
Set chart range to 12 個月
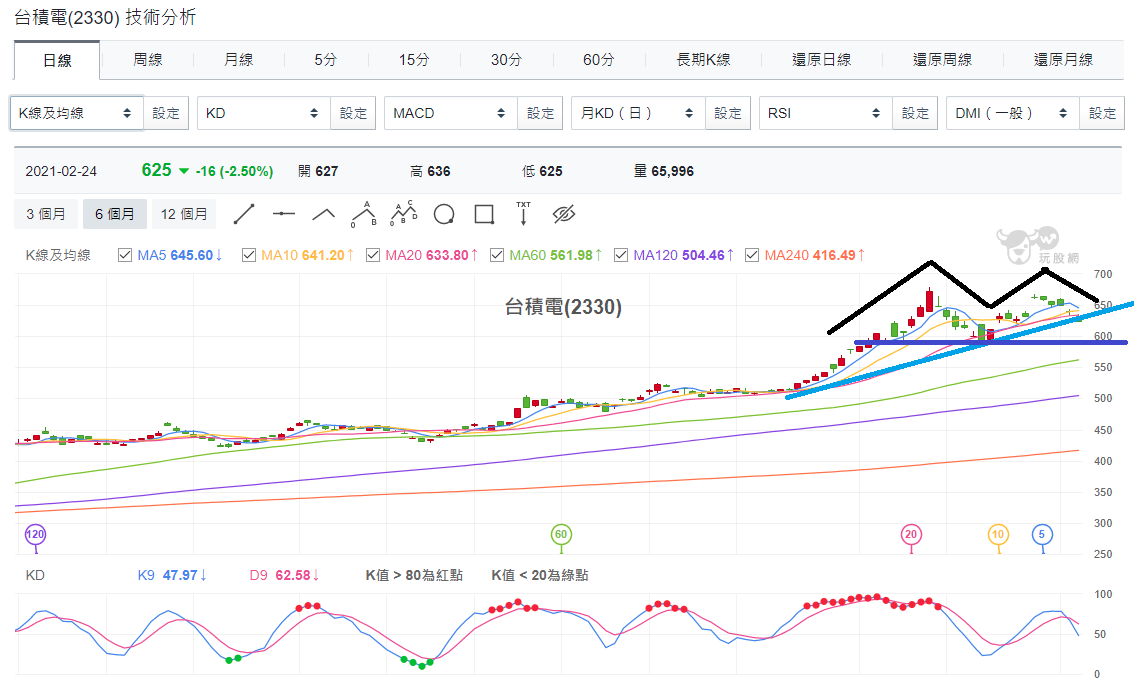coord(184,214)
